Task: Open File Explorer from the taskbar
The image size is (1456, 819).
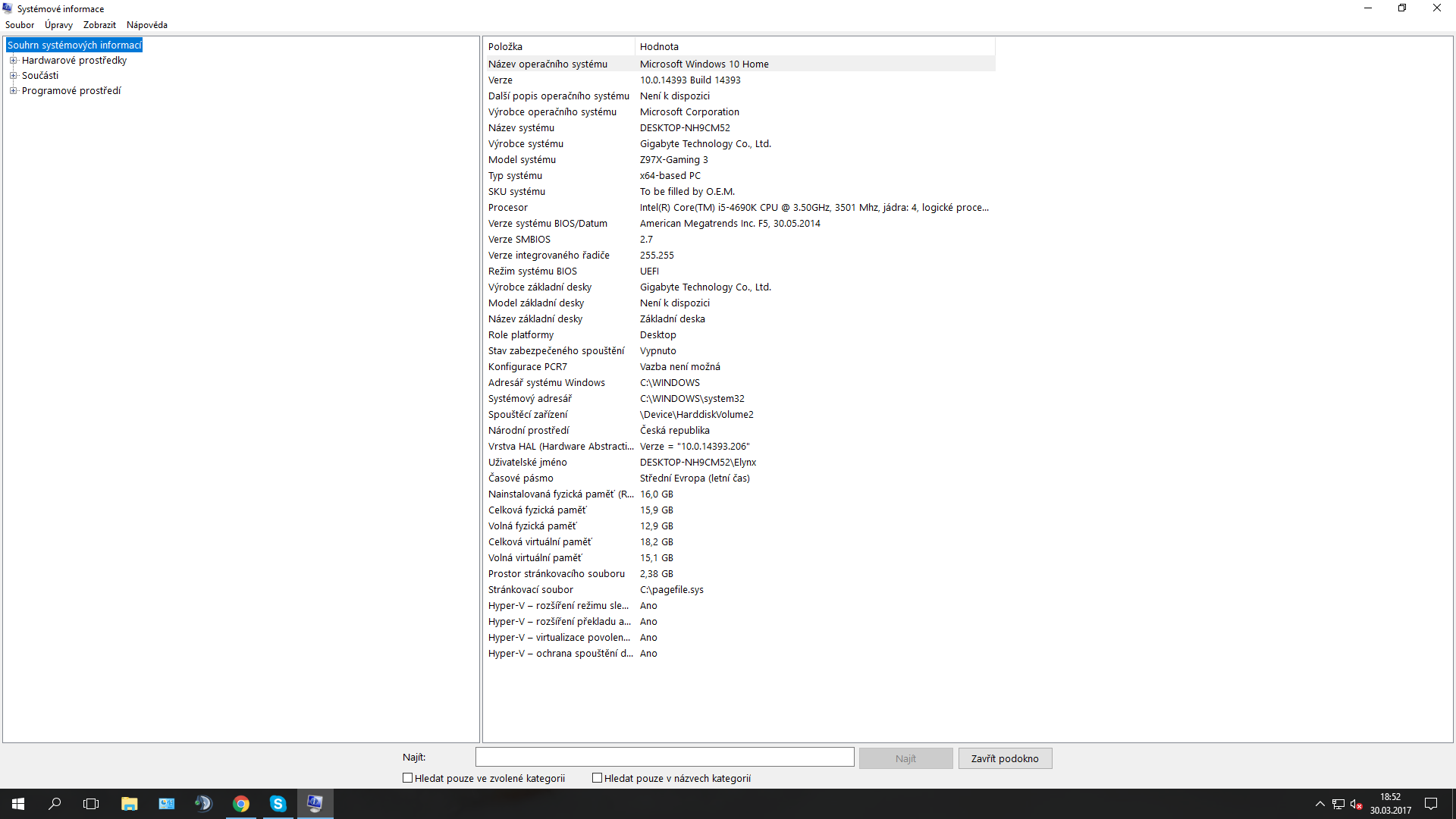Action: point(129,804)
